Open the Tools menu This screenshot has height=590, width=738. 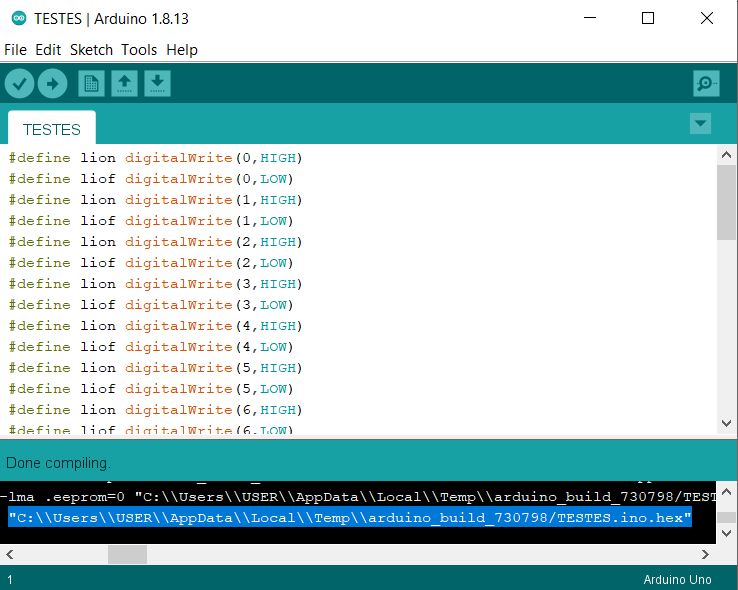point(139,50)
